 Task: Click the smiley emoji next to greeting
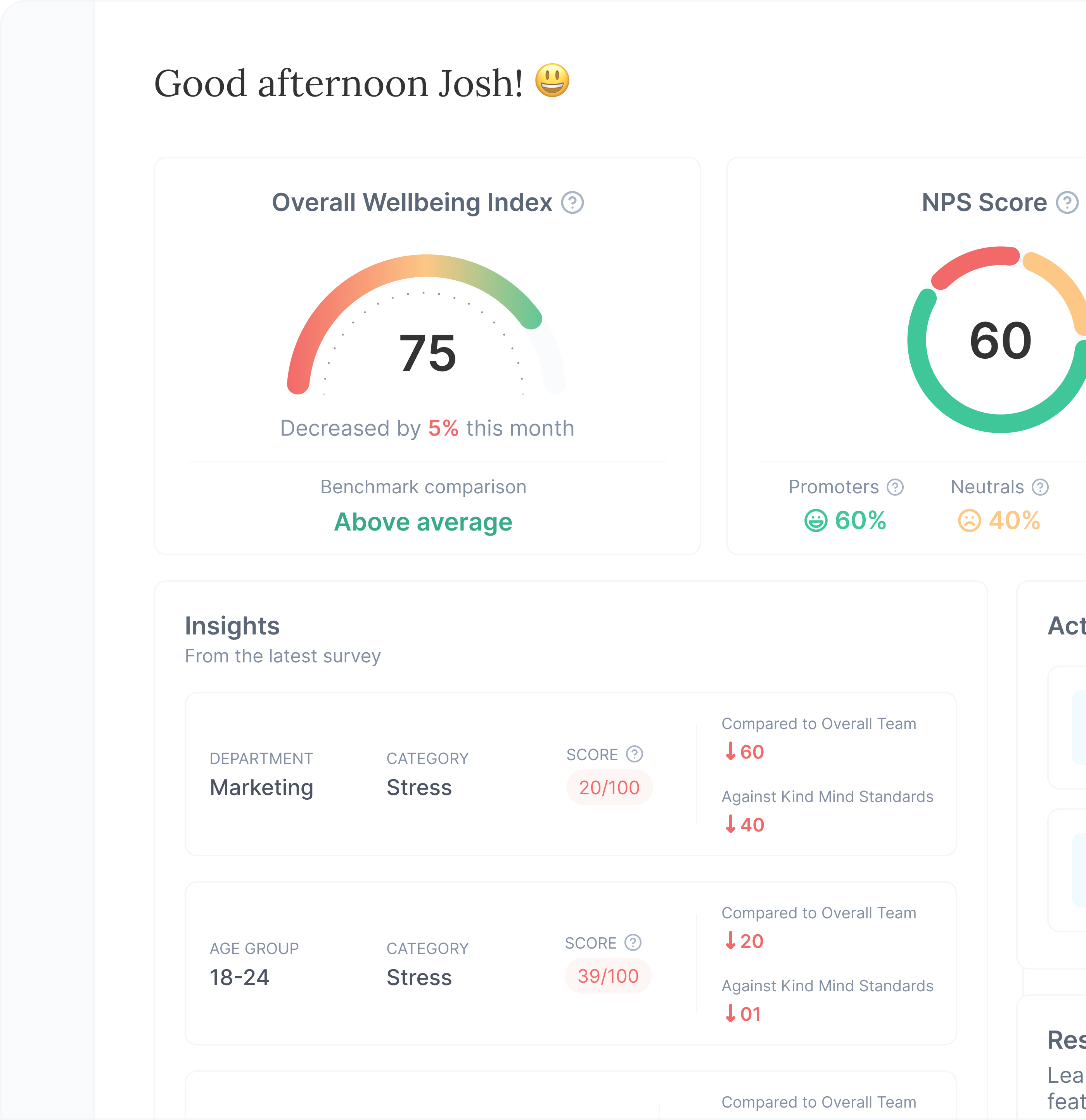tap(552, 81)
